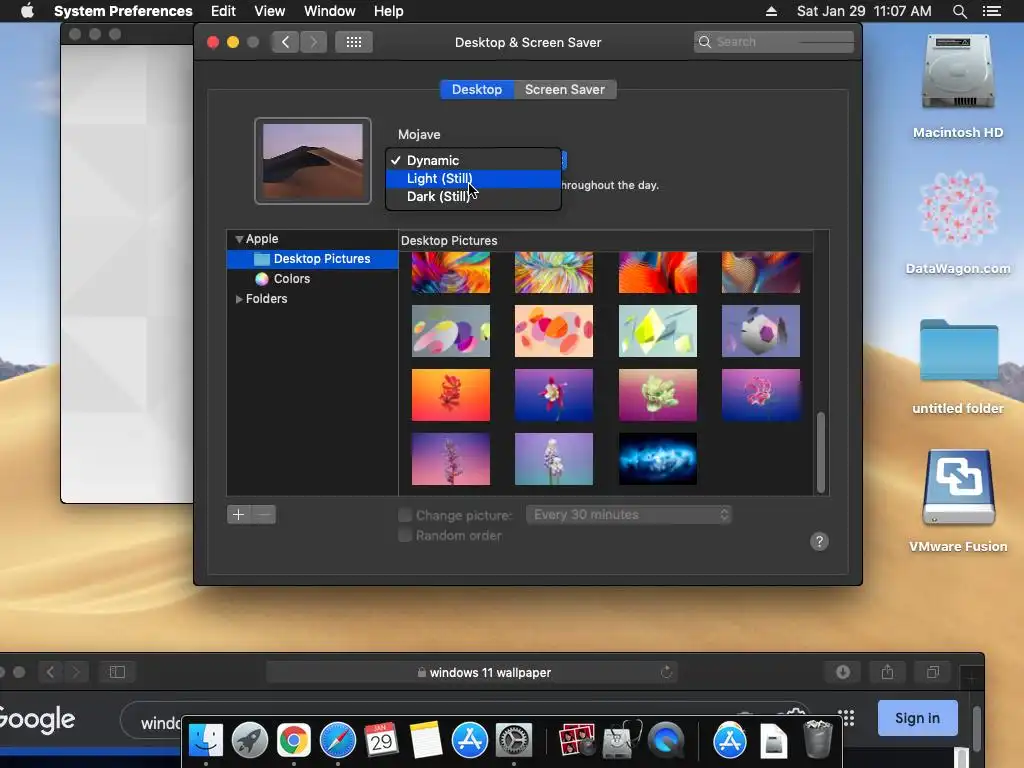Viewport: 1024px width, 768px height.
Task: Expand the Folders group triangle
Action: (239, 299)
